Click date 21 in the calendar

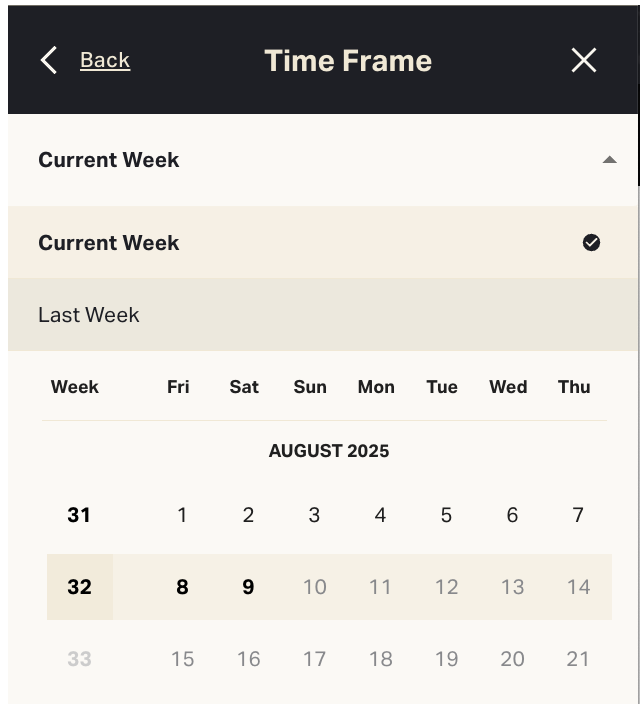[578, 659]
